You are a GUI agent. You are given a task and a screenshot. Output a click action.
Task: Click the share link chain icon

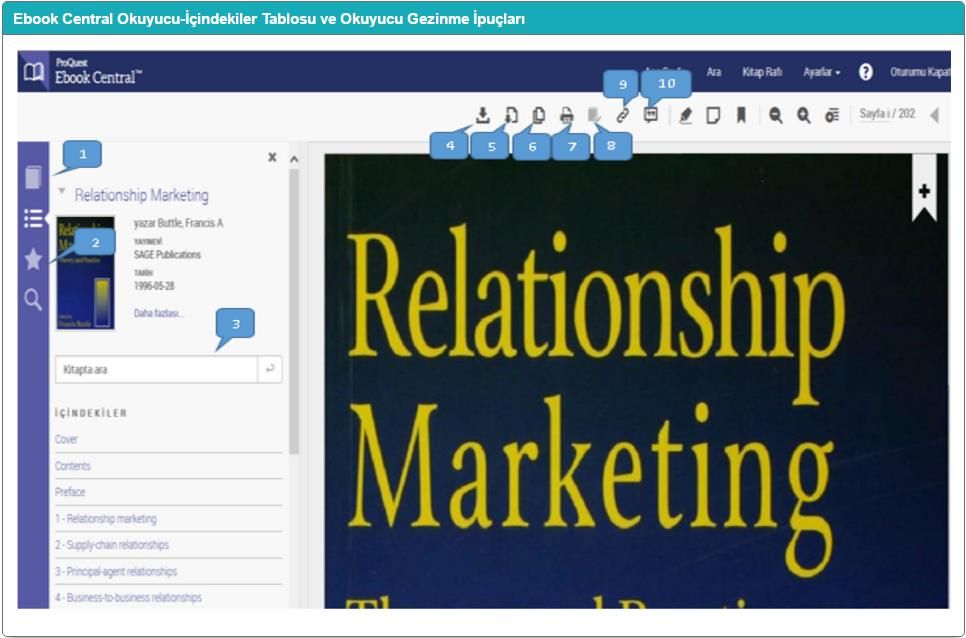pyautogui.click(x=623, y=115)
